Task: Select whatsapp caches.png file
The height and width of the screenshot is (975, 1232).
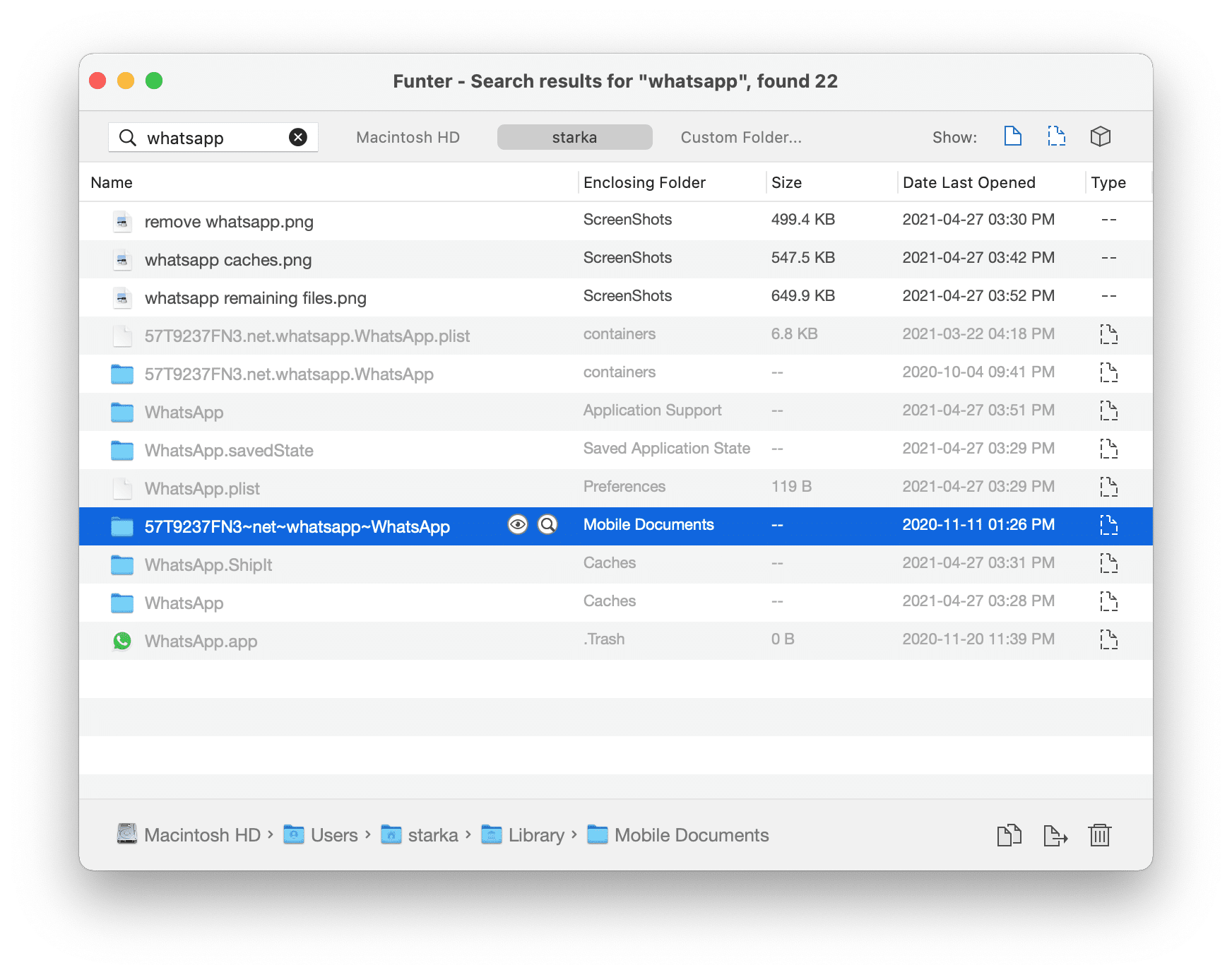Action: coord(616,259)
